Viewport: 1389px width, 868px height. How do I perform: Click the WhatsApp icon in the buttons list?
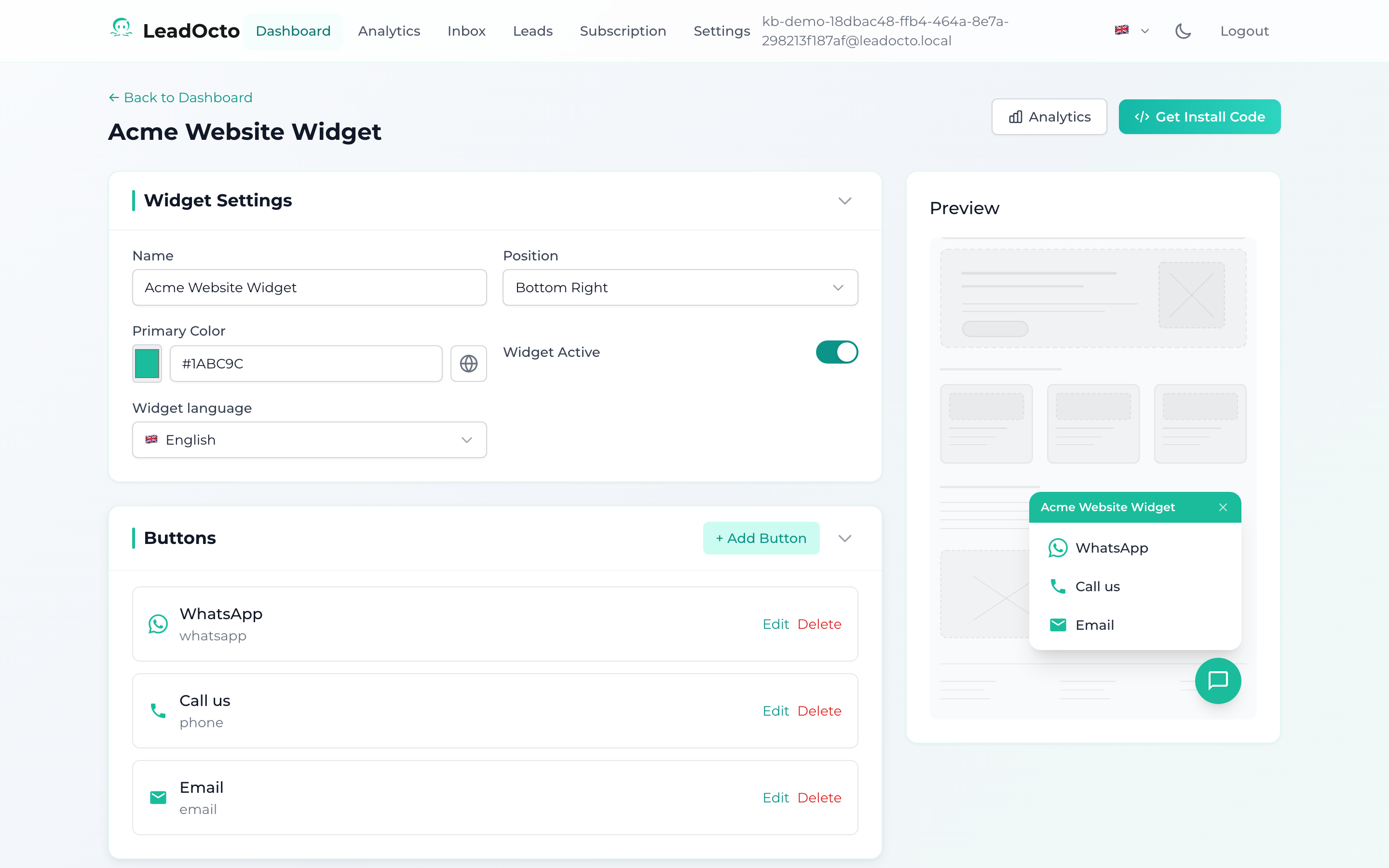(158, 624)
